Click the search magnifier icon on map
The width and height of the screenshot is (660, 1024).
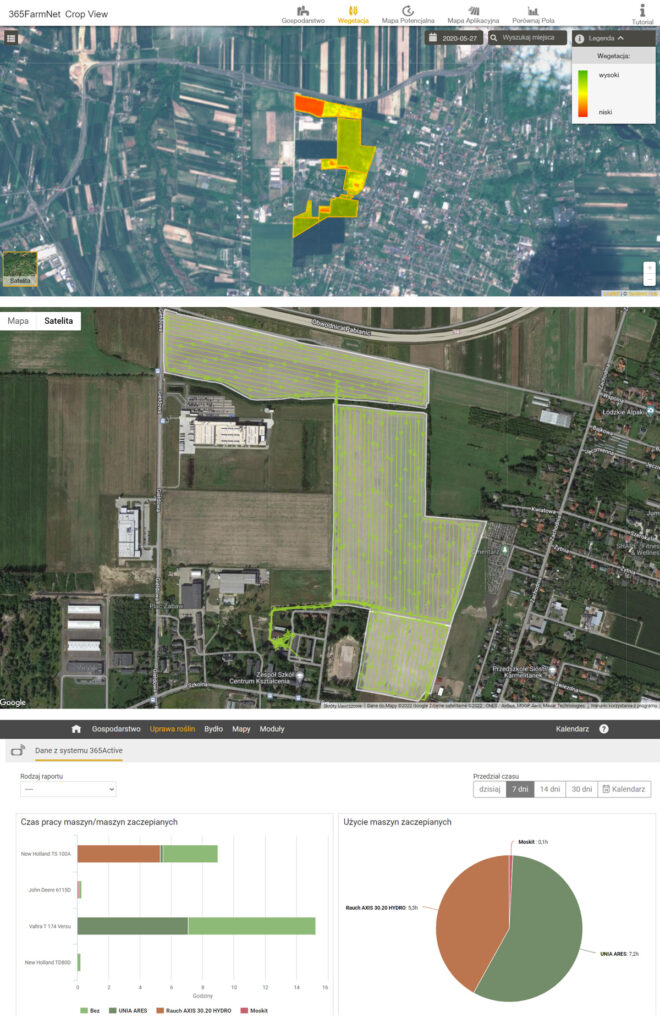coord(494,38)
